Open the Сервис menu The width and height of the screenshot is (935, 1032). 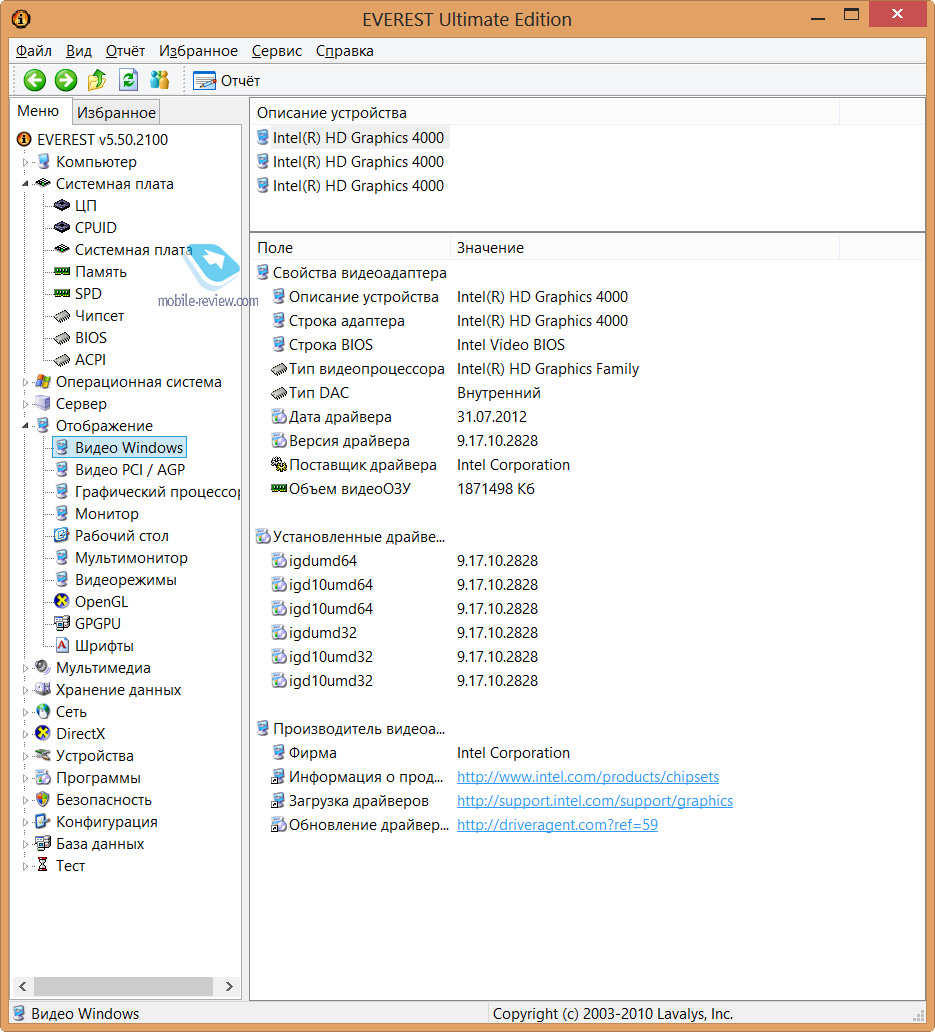tap(276, 51)
